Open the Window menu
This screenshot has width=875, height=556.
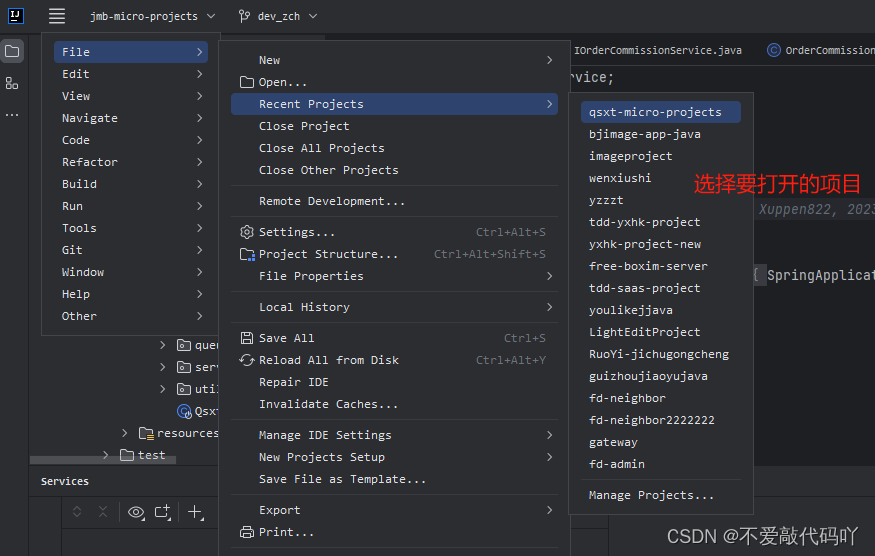point(131,272)
